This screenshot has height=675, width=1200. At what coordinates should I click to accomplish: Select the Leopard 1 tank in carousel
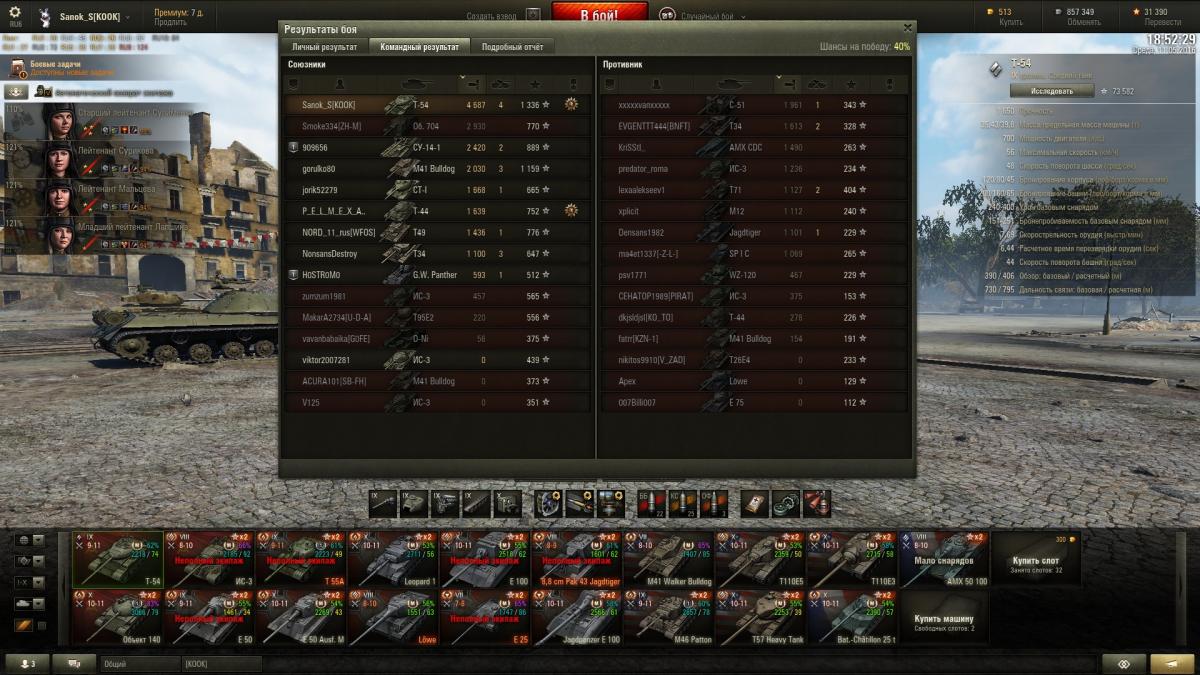(392, 560)
